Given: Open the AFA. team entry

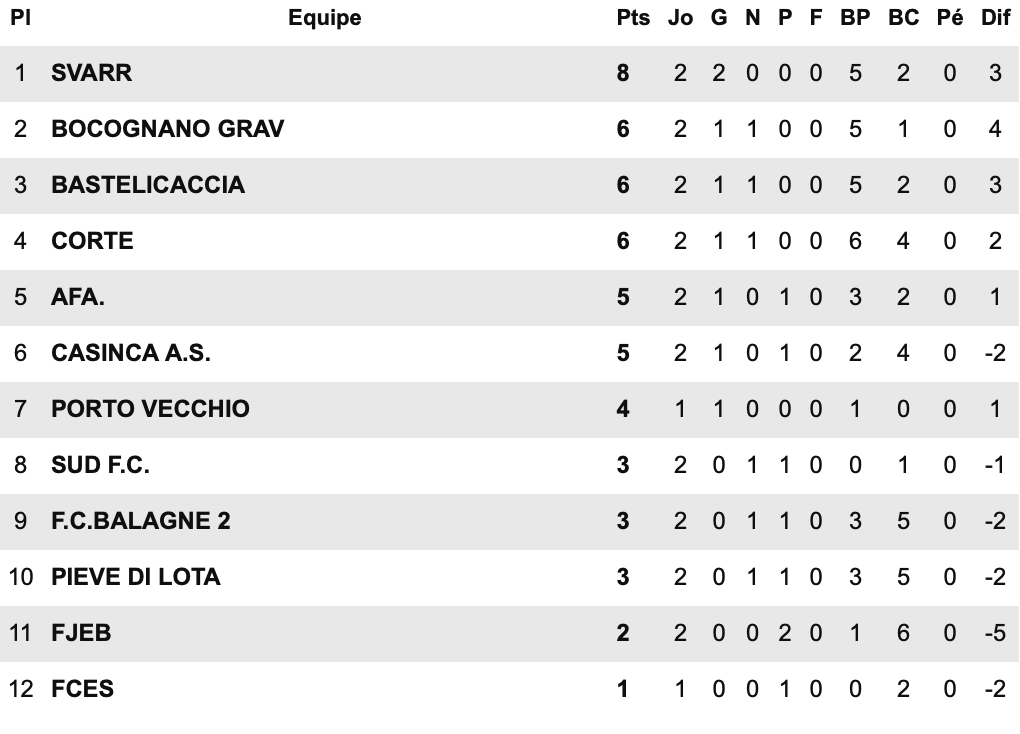Looking at the screenshot, I should coord(78,297).
